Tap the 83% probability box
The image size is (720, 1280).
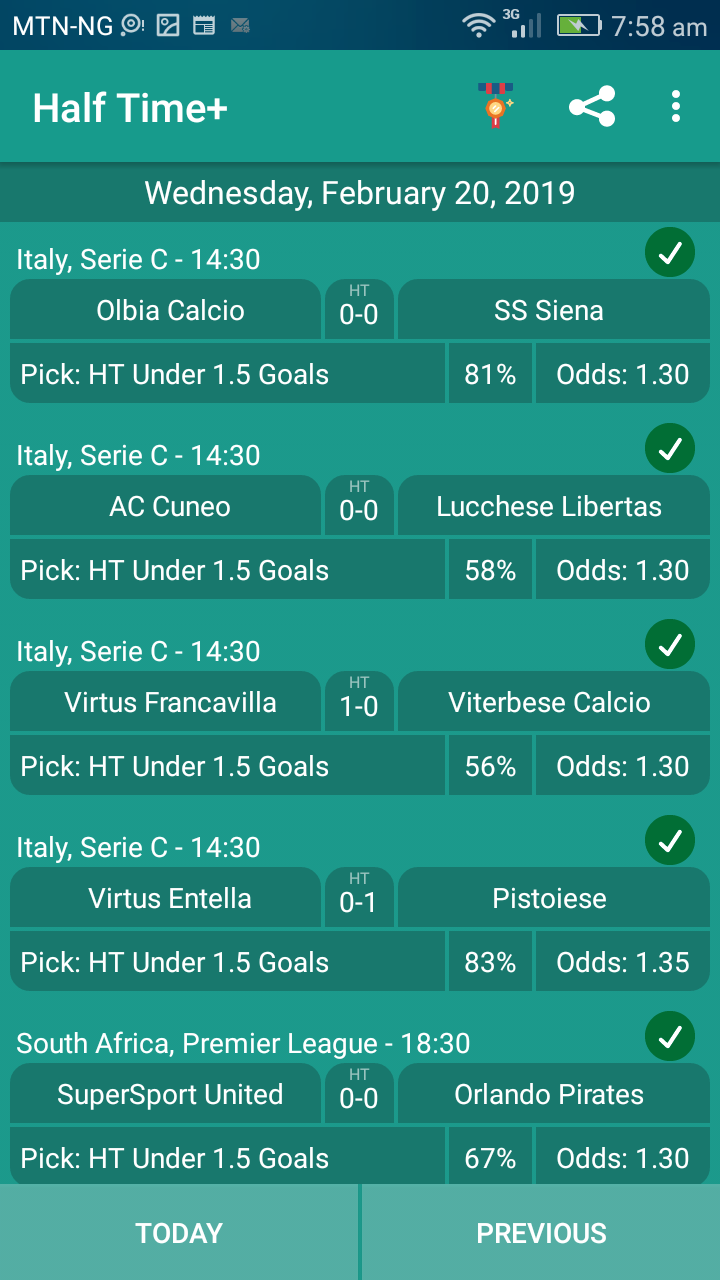490,962
